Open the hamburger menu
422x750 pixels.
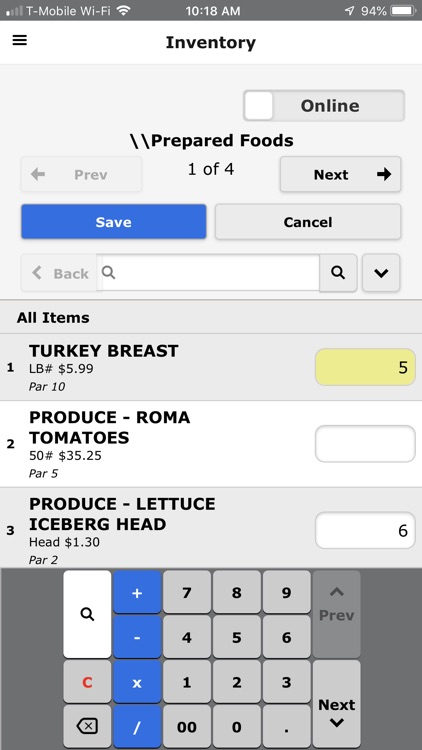(x=20, y=40)
